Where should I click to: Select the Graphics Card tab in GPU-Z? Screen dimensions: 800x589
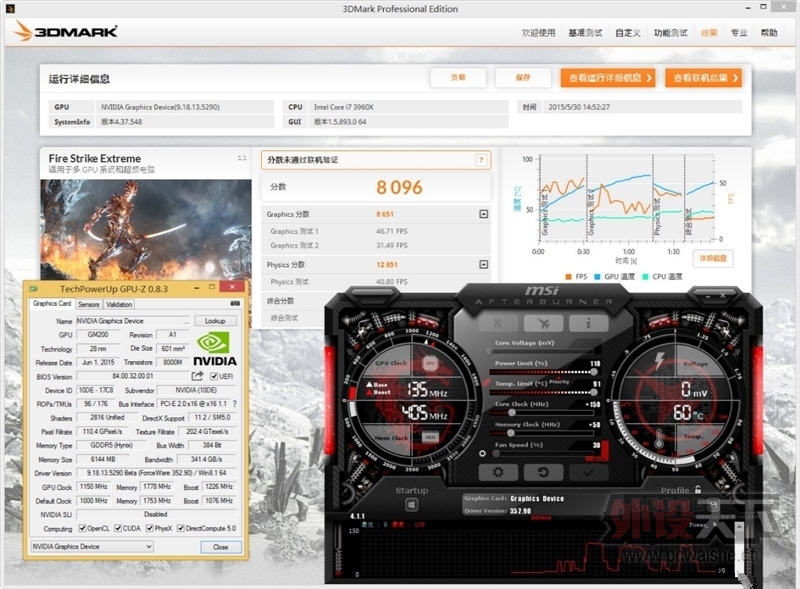coord(52,304)
